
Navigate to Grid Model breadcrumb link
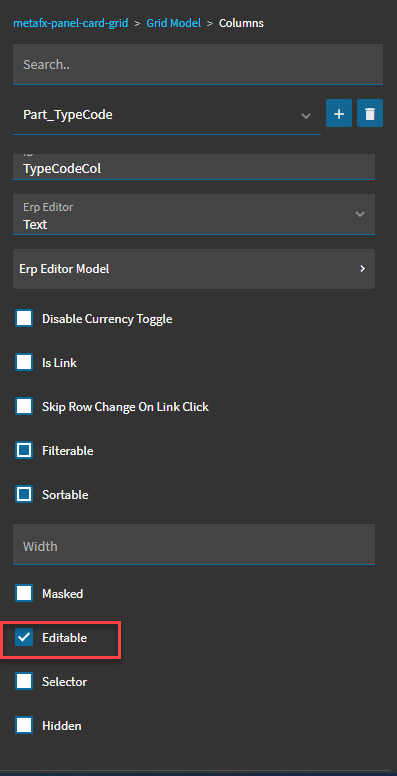tap(173, 23)
